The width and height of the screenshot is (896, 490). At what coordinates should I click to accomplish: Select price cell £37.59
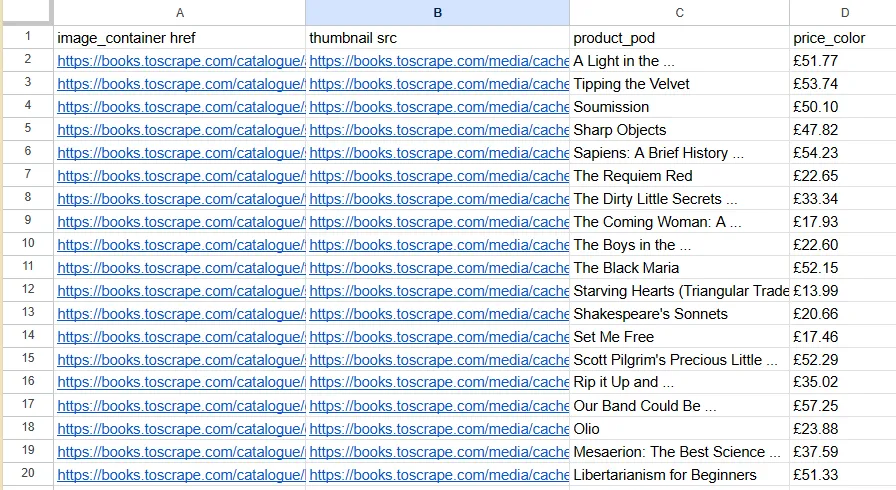point(843,452)
